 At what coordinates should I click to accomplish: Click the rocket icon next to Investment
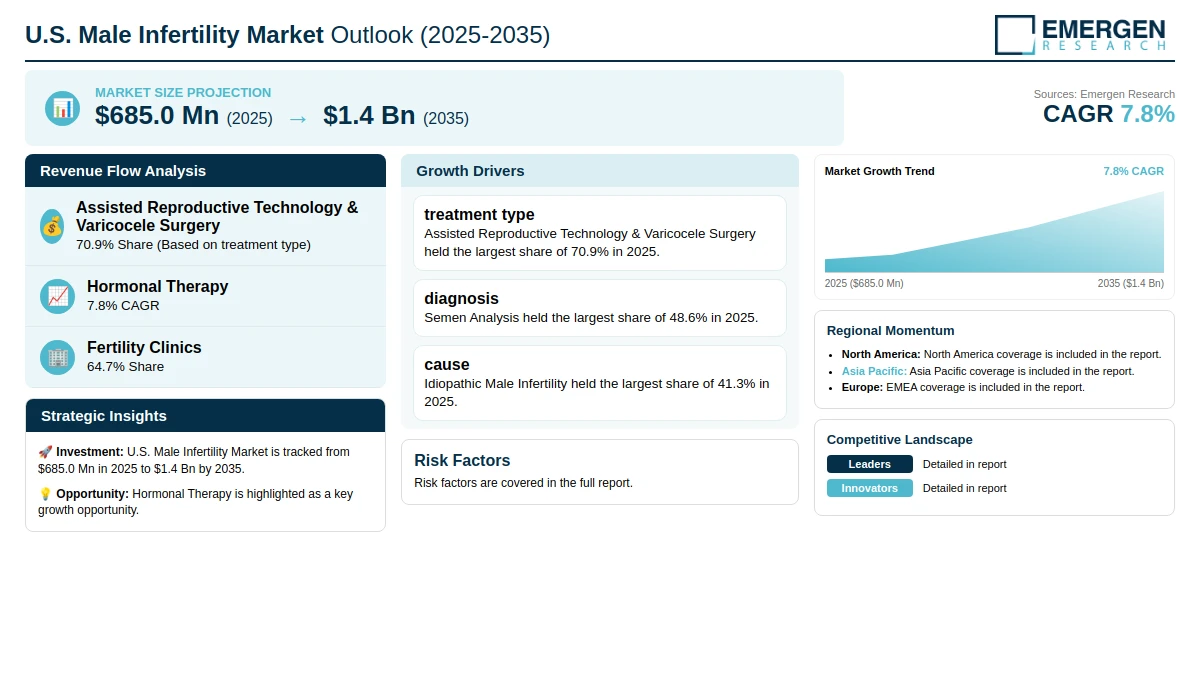click(x=45, y=452)
